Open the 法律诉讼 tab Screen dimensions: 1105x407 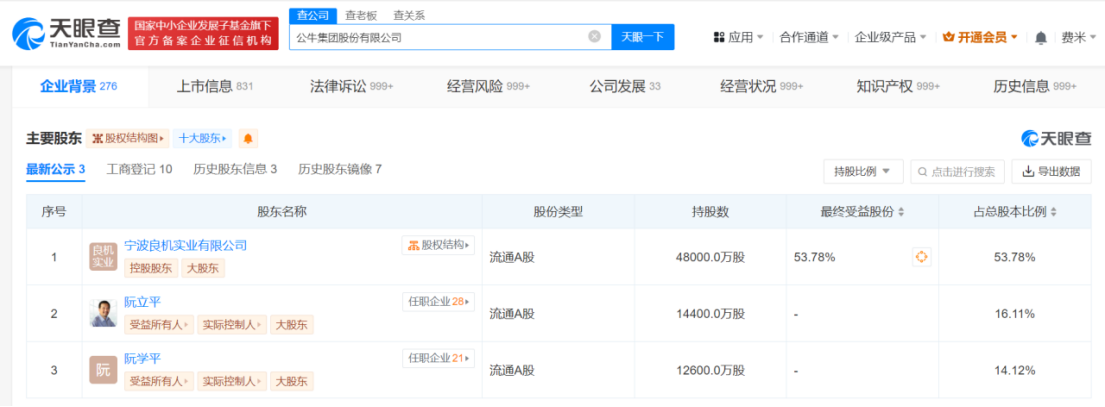pos(352,87)
